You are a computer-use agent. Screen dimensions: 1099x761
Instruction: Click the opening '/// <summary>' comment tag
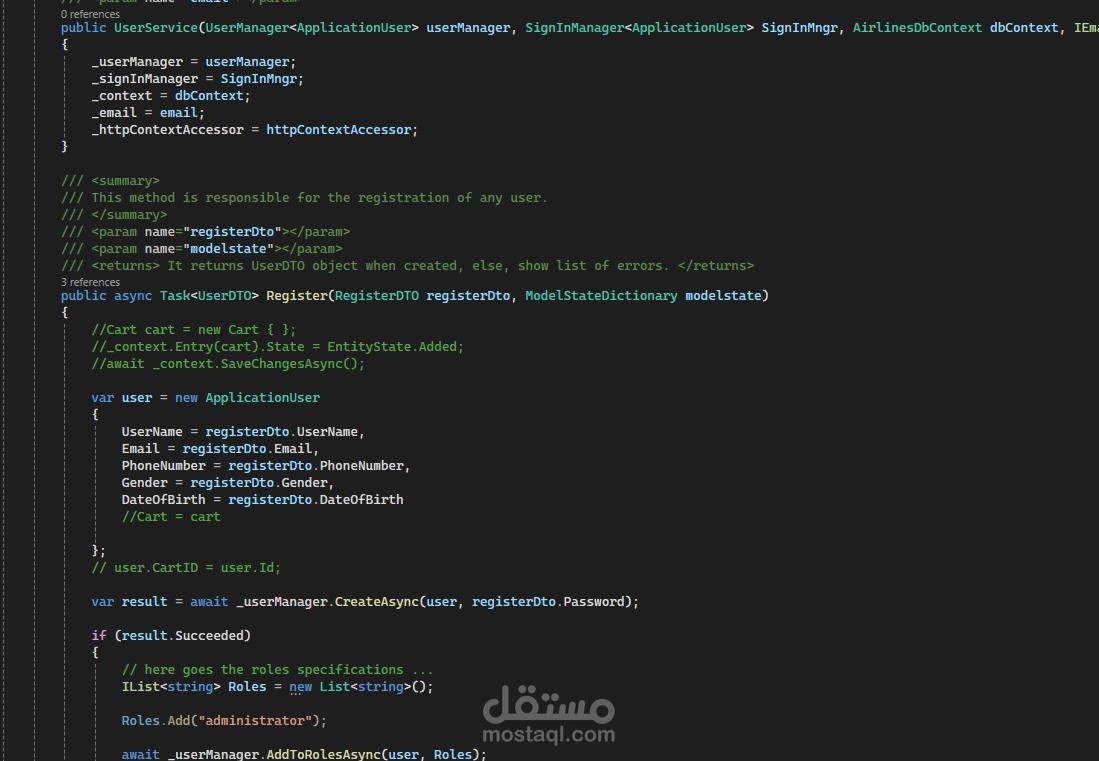(x=110, y=181)
